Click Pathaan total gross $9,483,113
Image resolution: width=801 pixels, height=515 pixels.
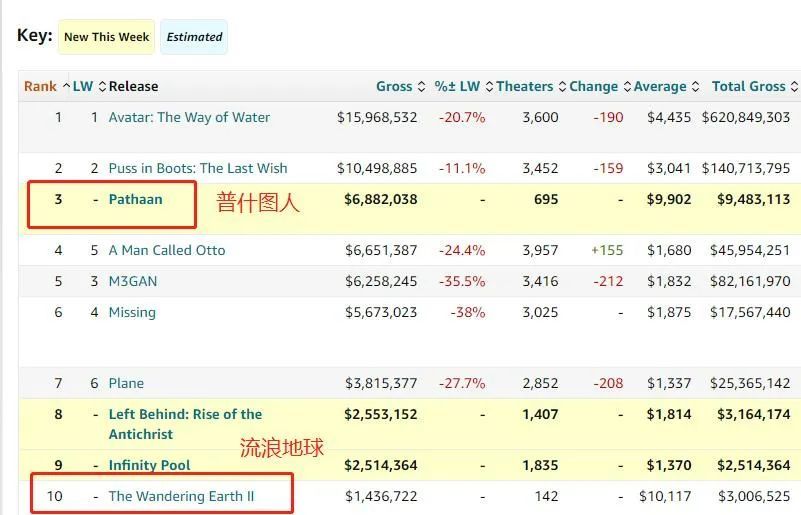(x=753, y=199)
